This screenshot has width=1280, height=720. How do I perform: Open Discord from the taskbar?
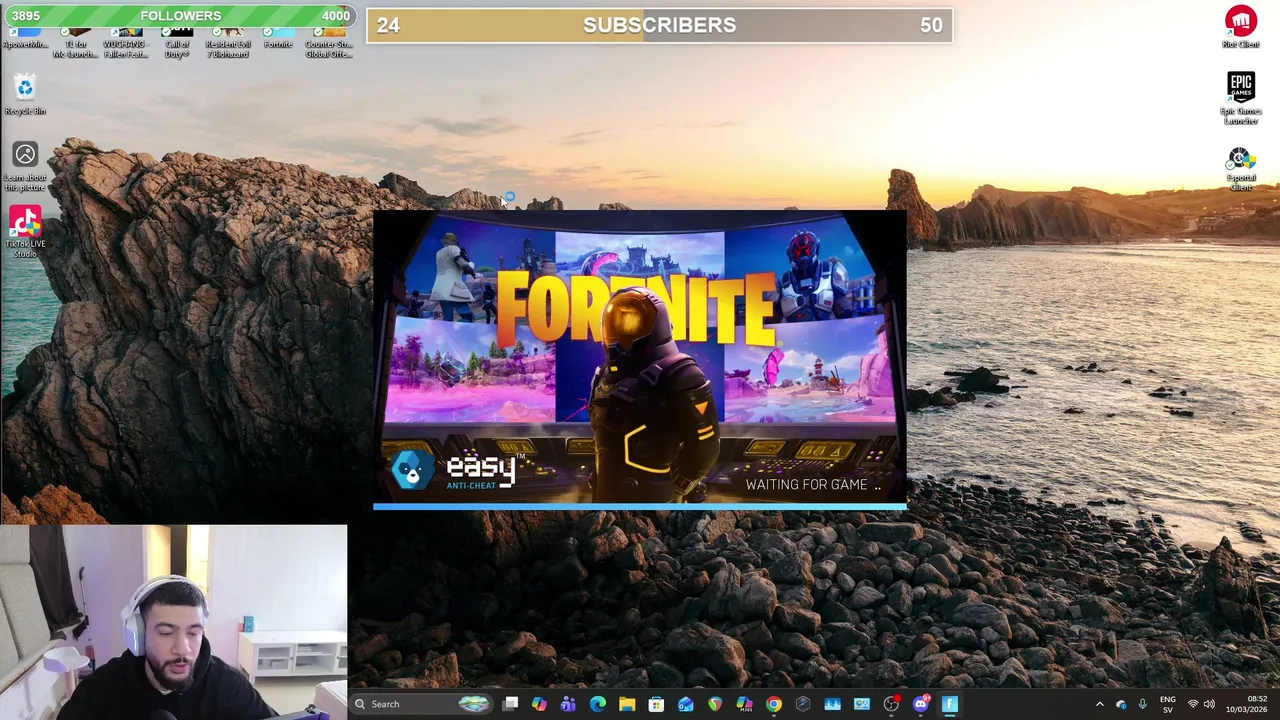pos(921,704)
